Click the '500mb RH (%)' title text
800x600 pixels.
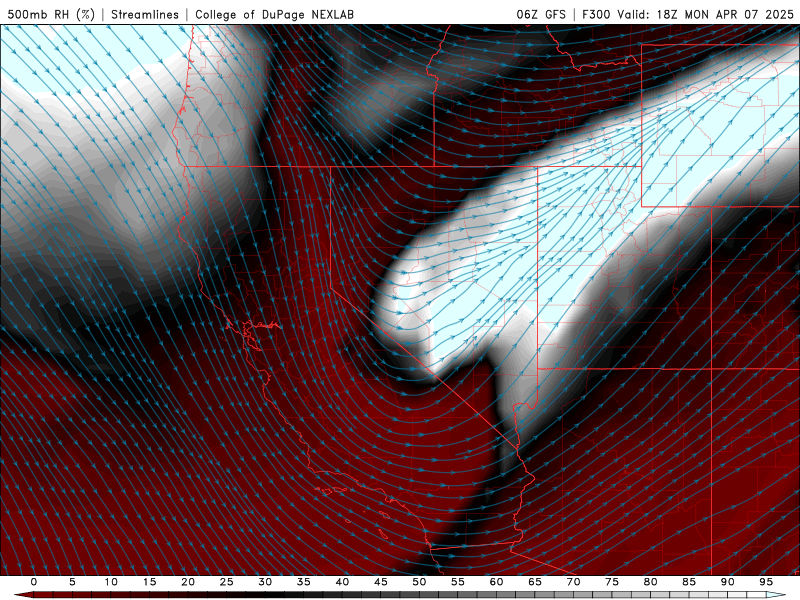coord(51,14)
